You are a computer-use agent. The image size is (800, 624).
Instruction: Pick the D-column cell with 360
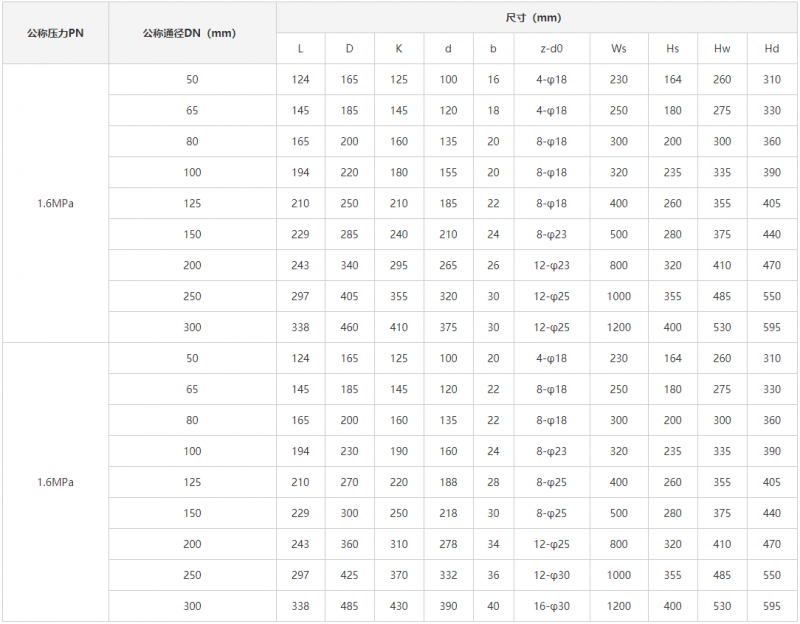coord(349,544)
